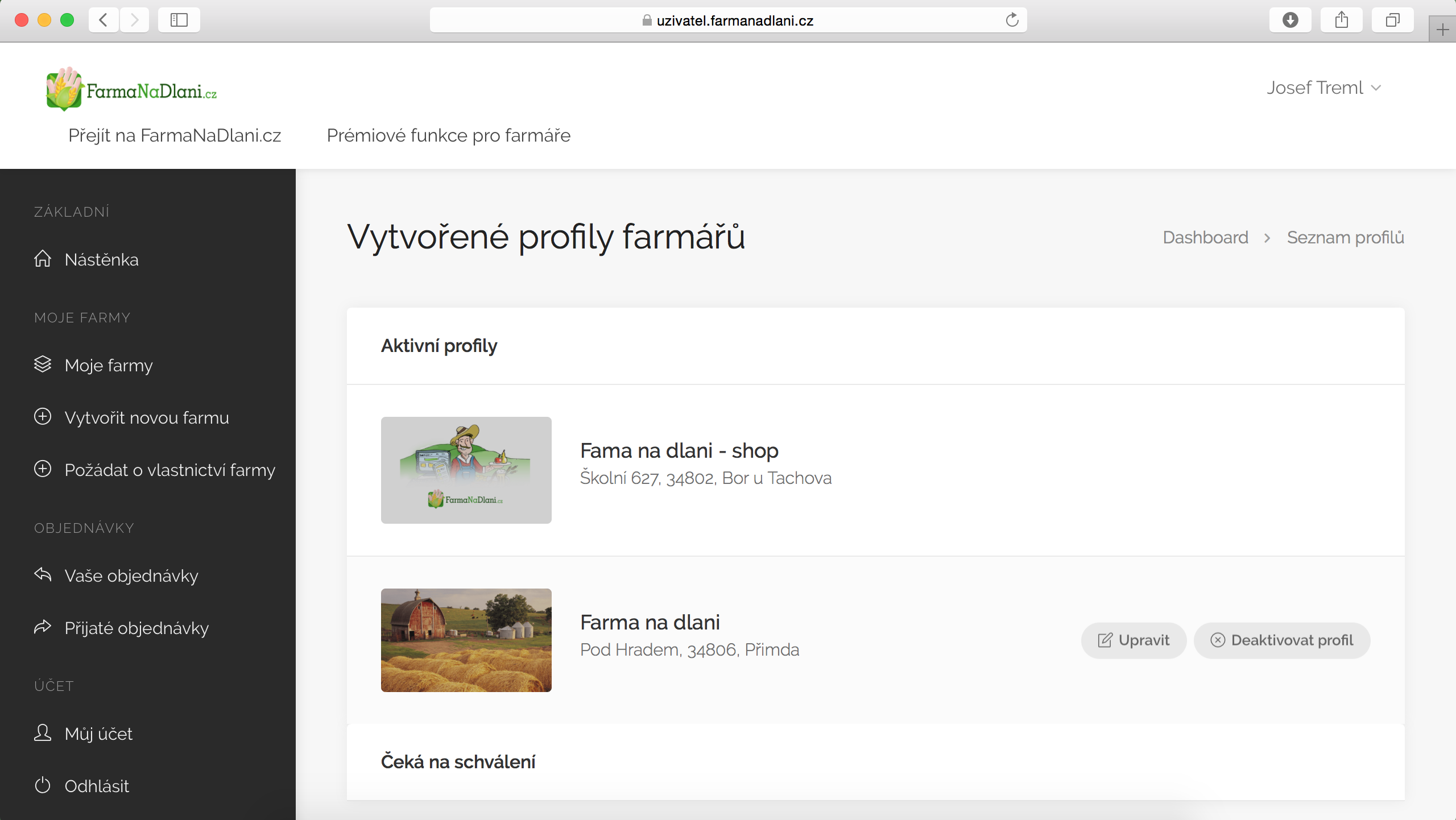1456x820 pixels.
Task: Click the power icon to Odhlásit
Action: click(x=43, y=785)
